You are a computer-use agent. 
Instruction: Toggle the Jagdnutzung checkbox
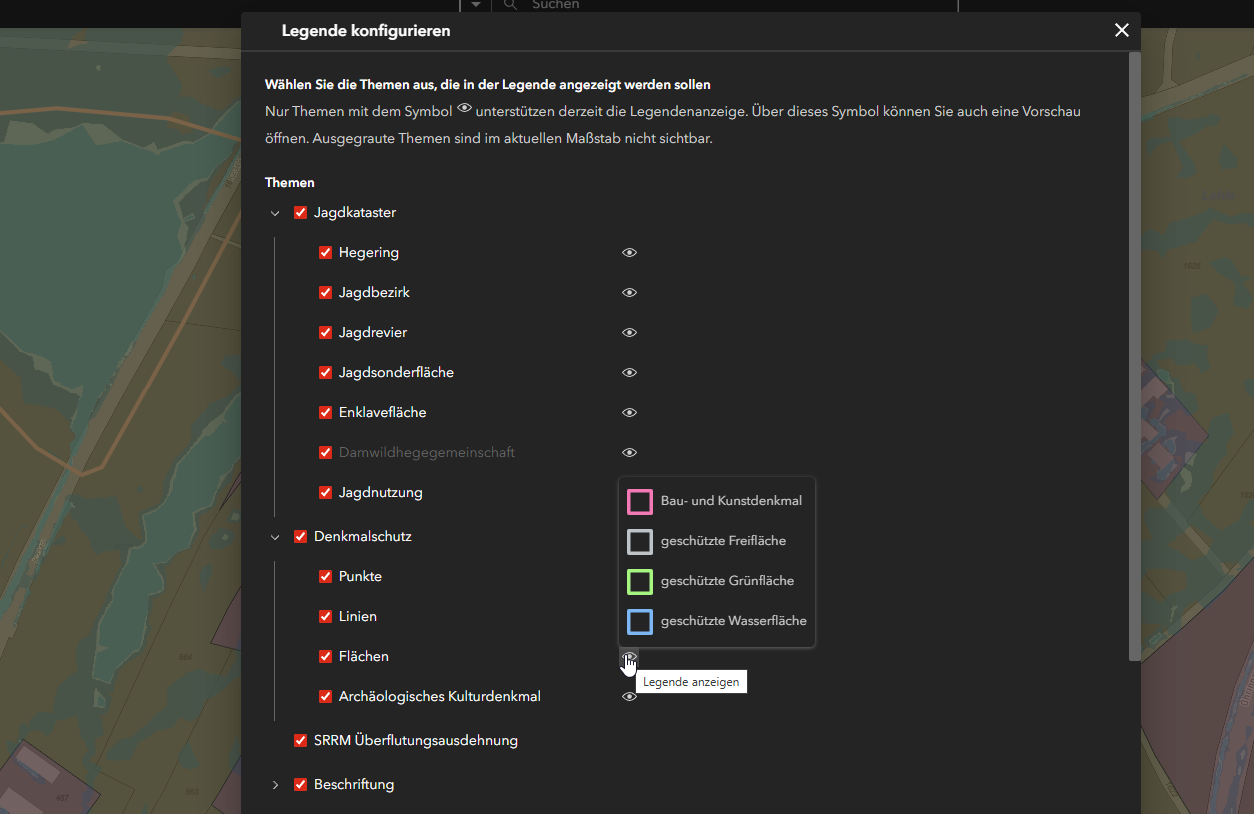325,493
